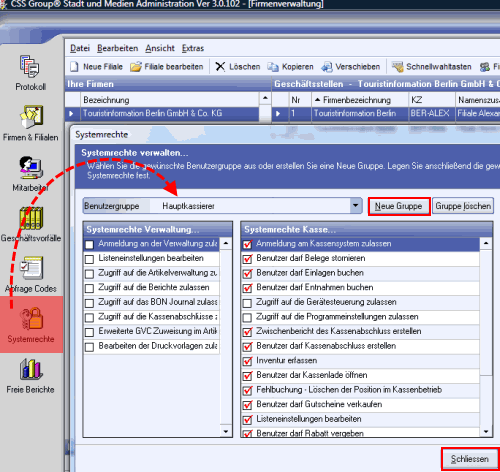Uncheck Benutzer darf Belege stornieren
The width and height of the screenshot is (500, 472).
pos(247,259)
